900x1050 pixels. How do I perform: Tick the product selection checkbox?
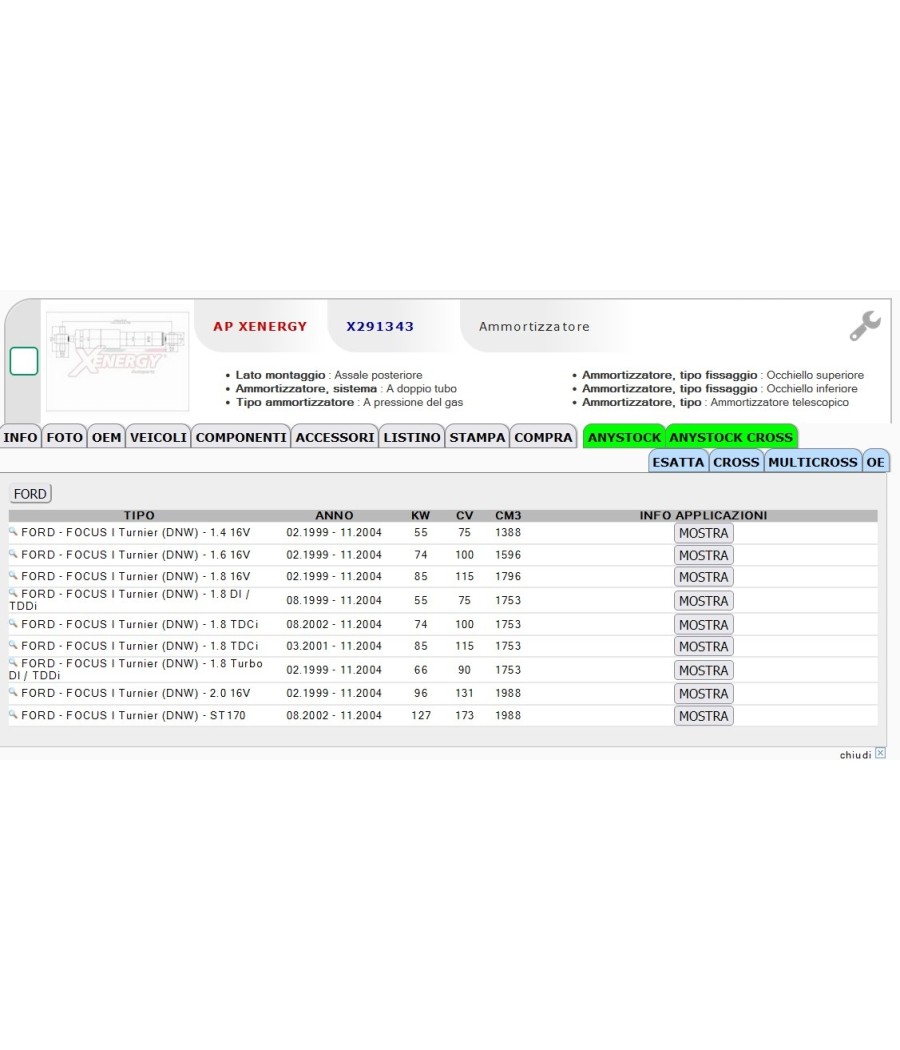pos(24,361)
